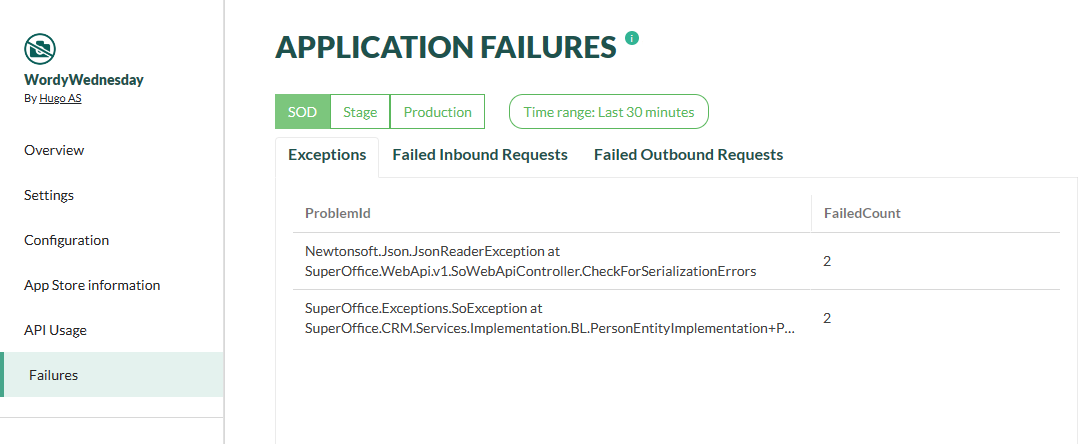Switch to Failed Outbound Requests tab
Screen dimensions: 1083x444
tap(689, 155)
